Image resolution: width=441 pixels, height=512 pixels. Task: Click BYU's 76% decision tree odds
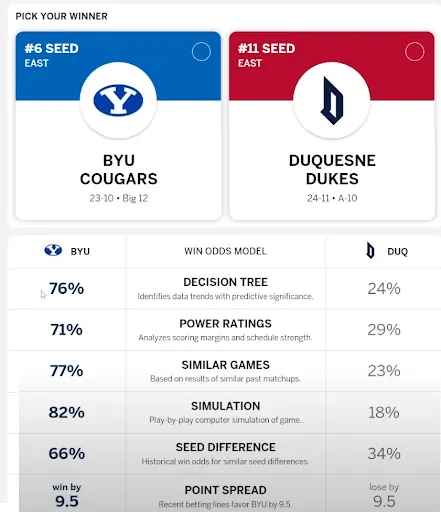point(66,288)
